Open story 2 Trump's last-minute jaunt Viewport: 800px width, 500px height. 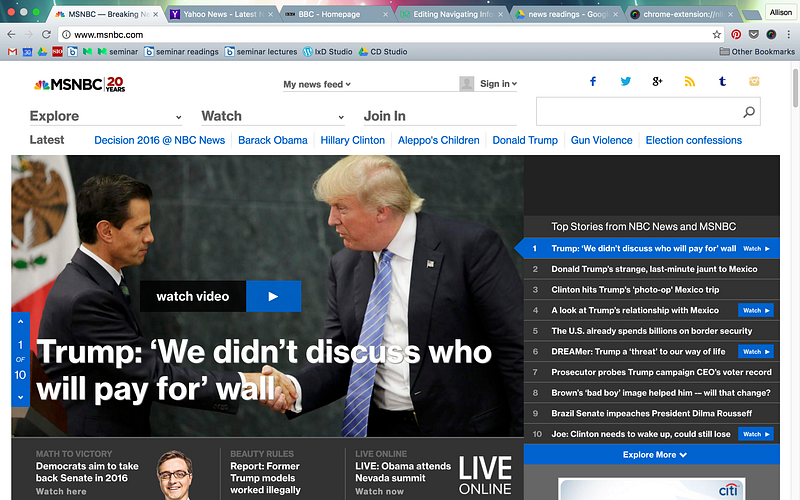click(x=654, y=269)
